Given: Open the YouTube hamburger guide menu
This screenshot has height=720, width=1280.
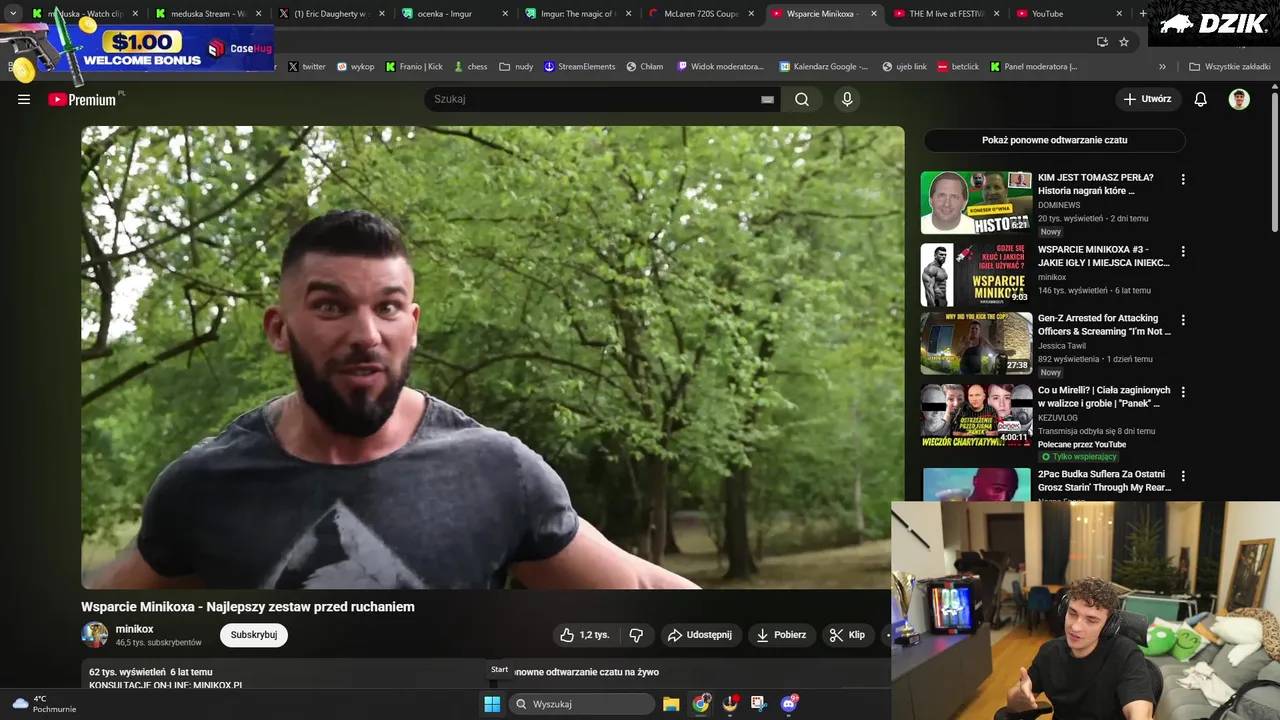Looking at the screenshot, I should coord(24,99).
